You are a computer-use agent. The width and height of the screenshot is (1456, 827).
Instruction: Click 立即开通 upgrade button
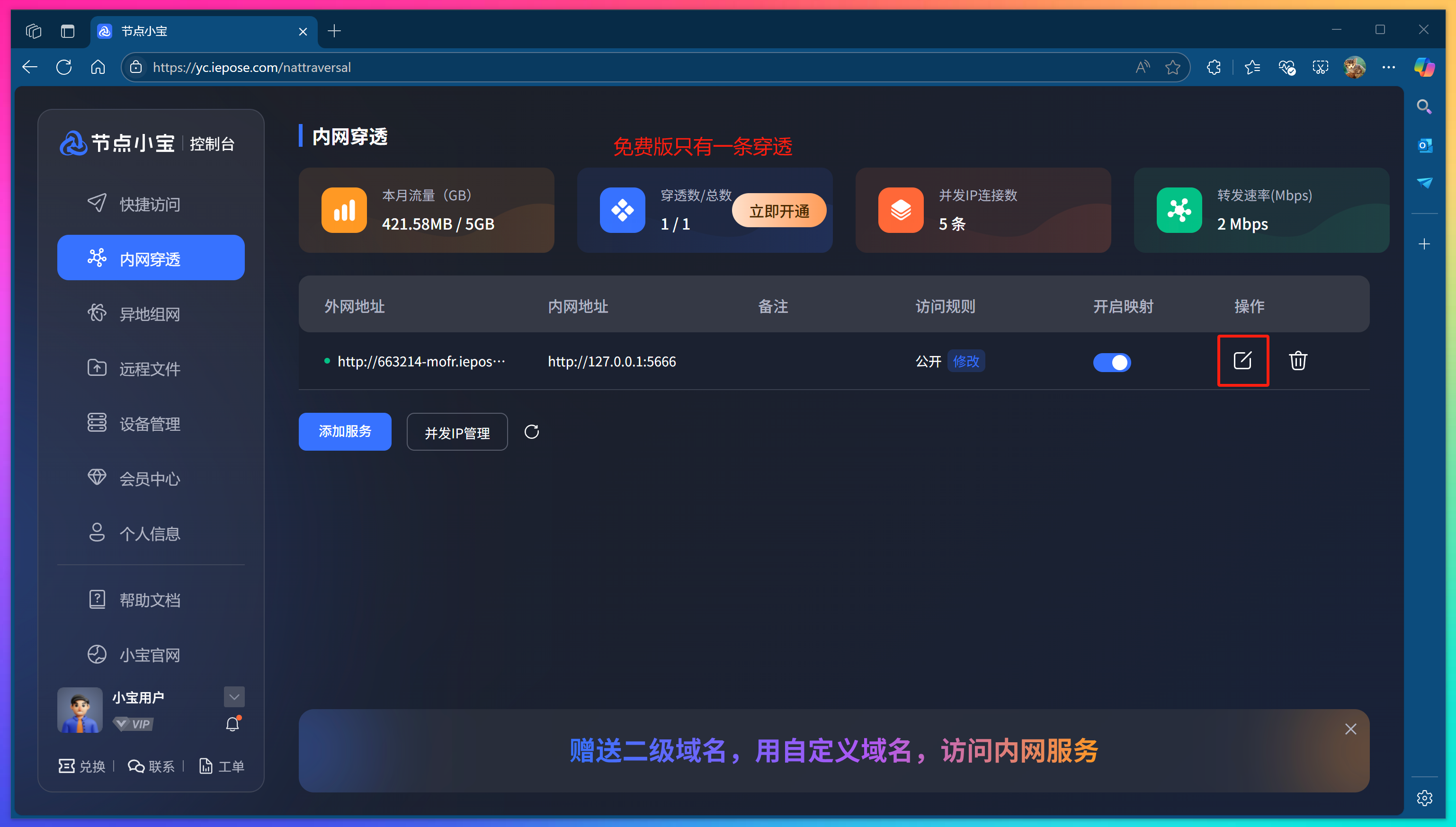tap(779, 211)
